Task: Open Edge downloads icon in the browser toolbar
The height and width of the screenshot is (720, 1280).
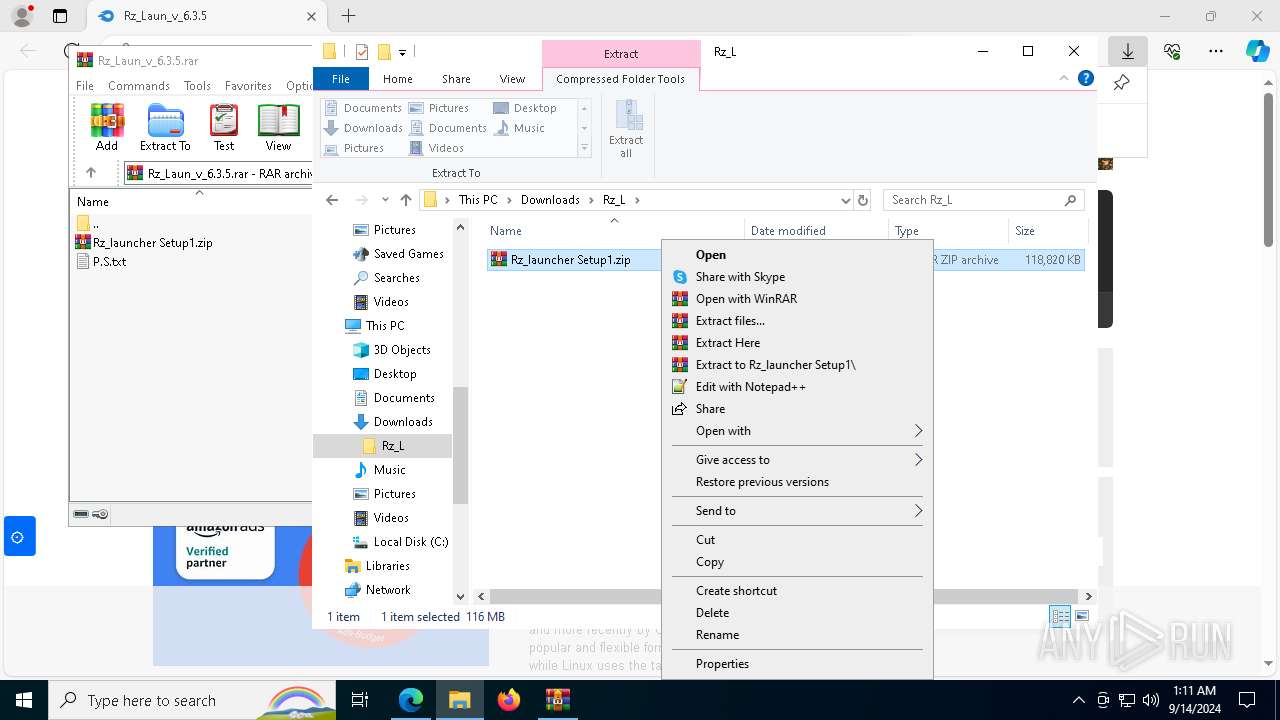Action: tap(1127, 51)
